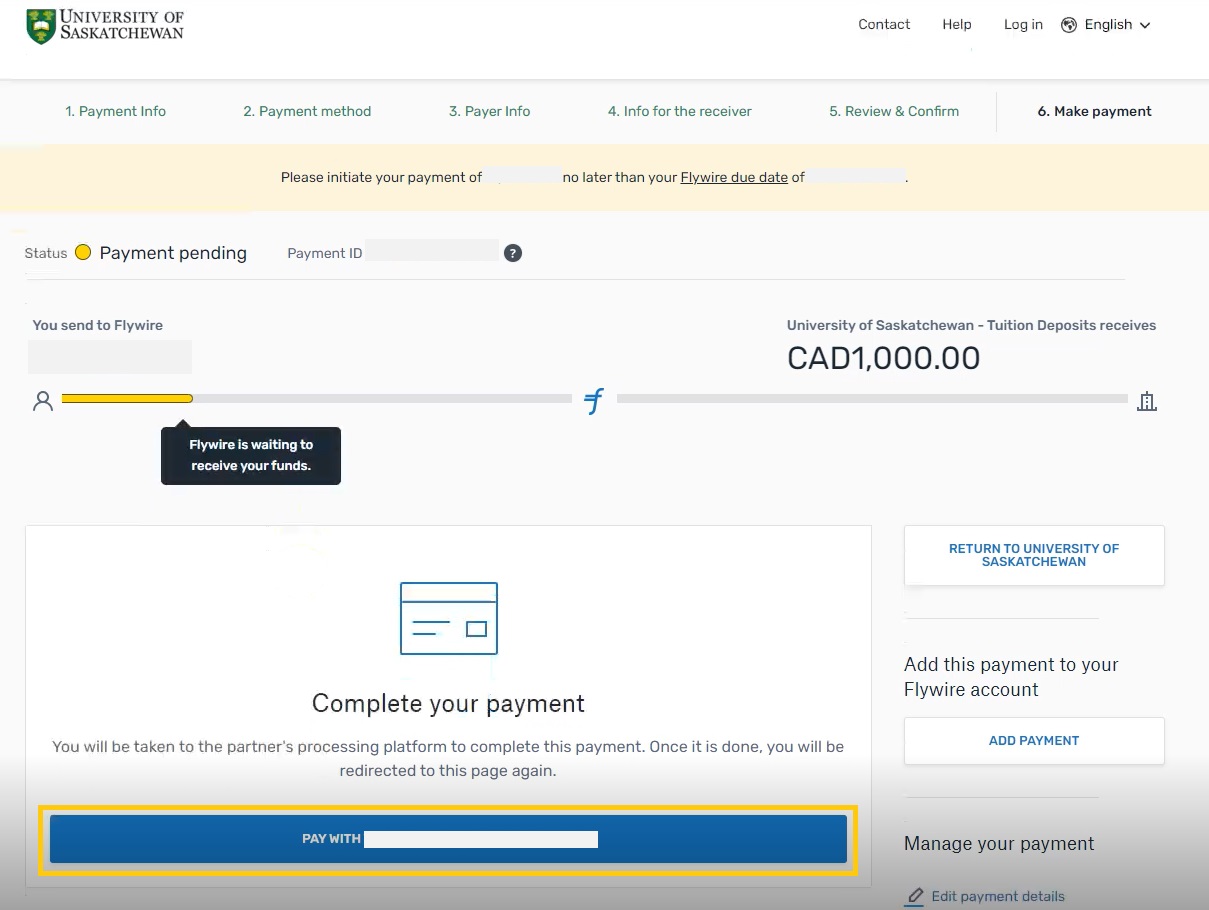Click 'Add this payment to your Flywire account' text
Image resolution: width=1209 pixels, height=910 pixels.
[x=1011, y=677]
